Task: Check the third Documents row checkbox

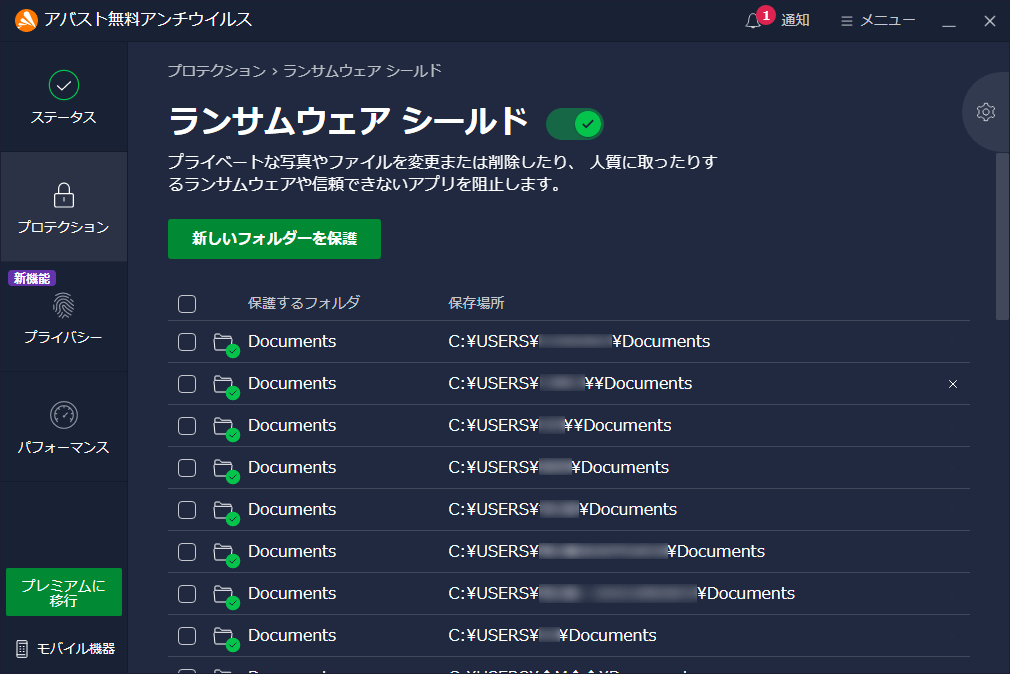Action: click(x=187, y=426)
